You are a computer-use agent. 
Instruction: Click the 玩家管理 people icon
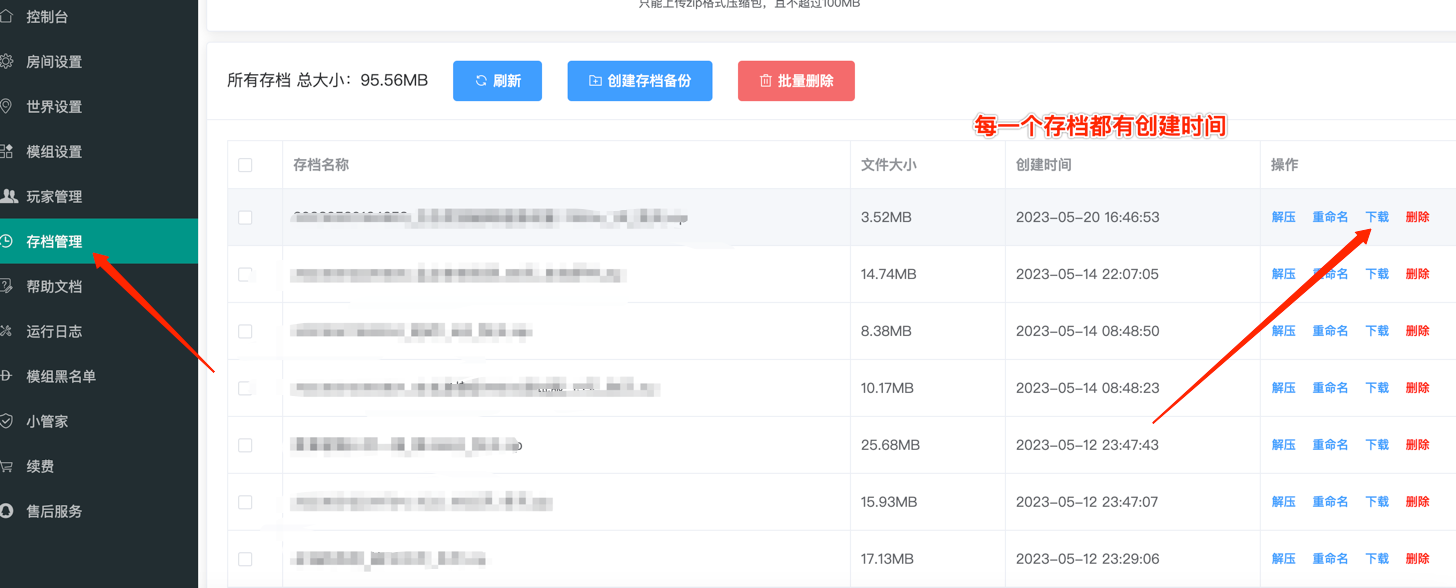point(8,196)
